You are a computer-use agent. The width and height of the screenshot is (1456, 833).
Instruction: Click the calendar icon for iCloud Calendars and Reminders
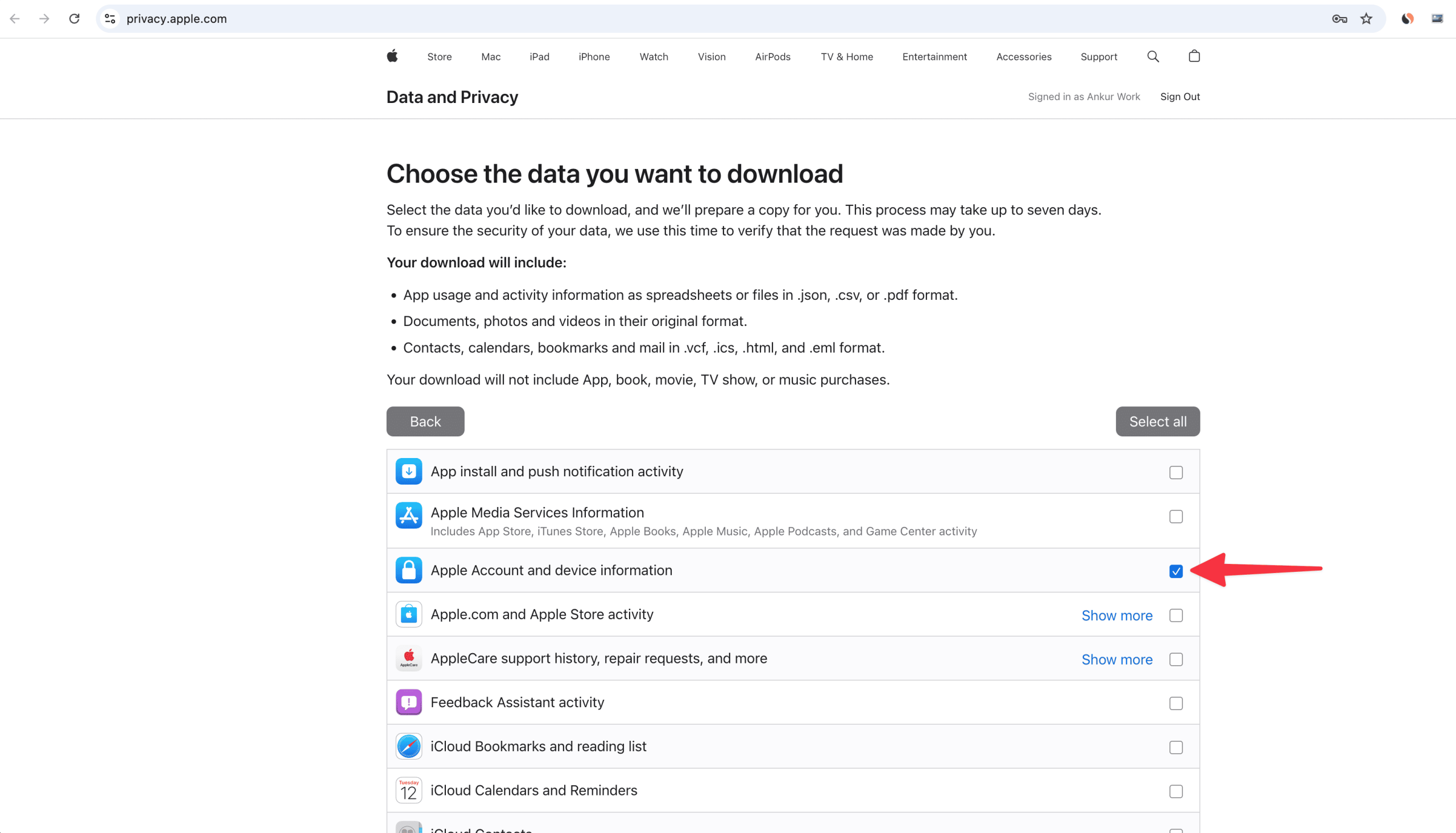pyautogui.click(x=408, y=790)
